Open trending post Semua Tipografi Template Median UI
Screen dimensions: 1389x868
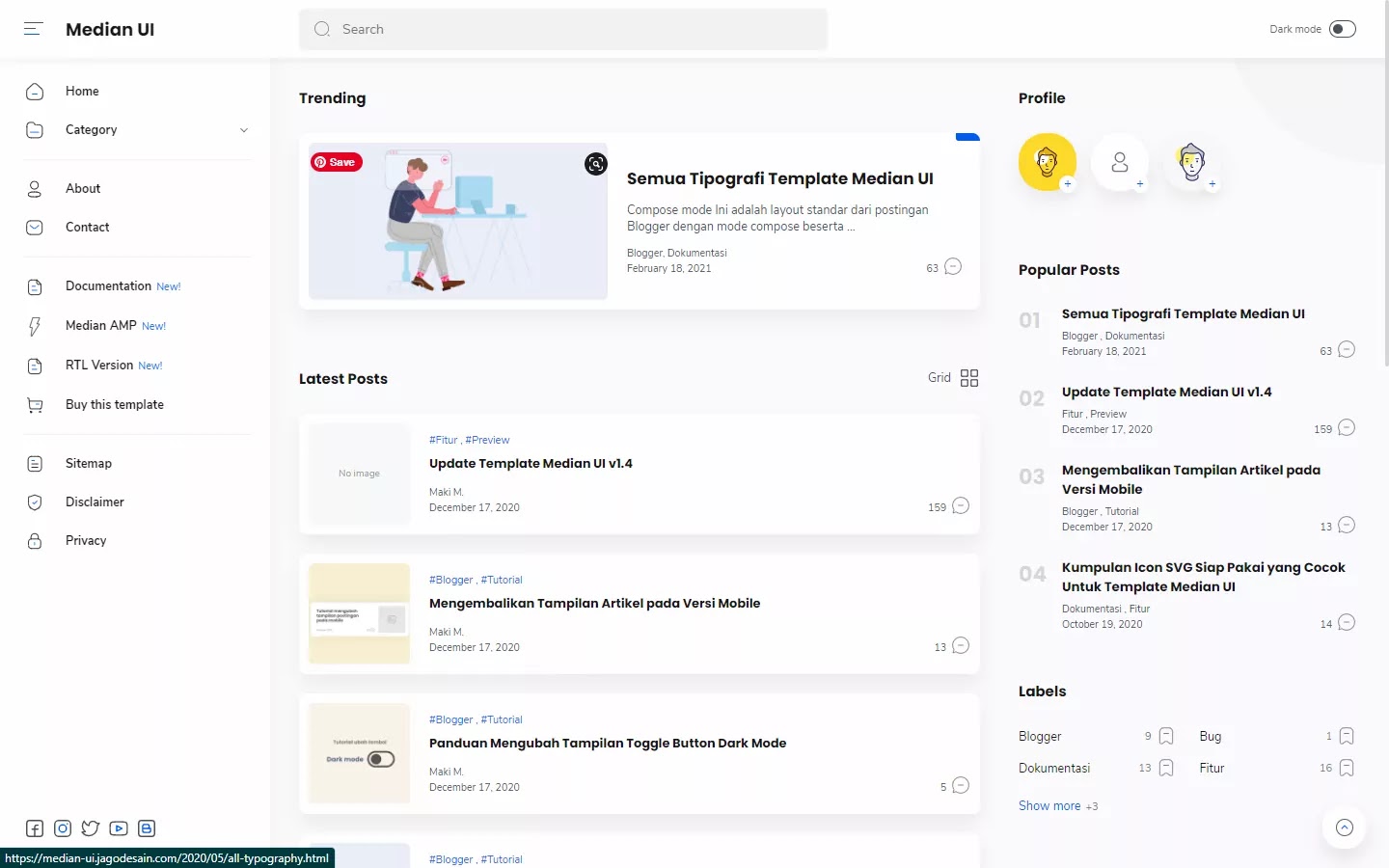pos(780,178)
